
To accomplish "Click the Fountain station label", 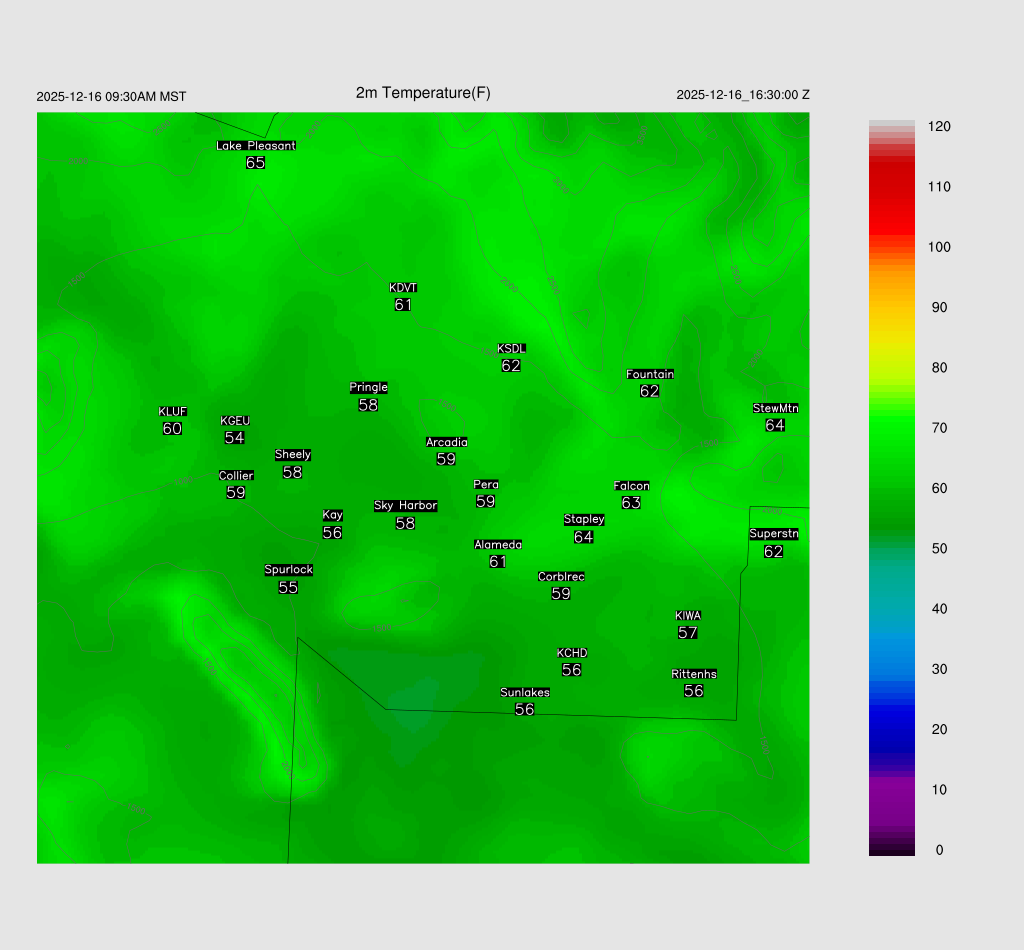I will [650, 375].
